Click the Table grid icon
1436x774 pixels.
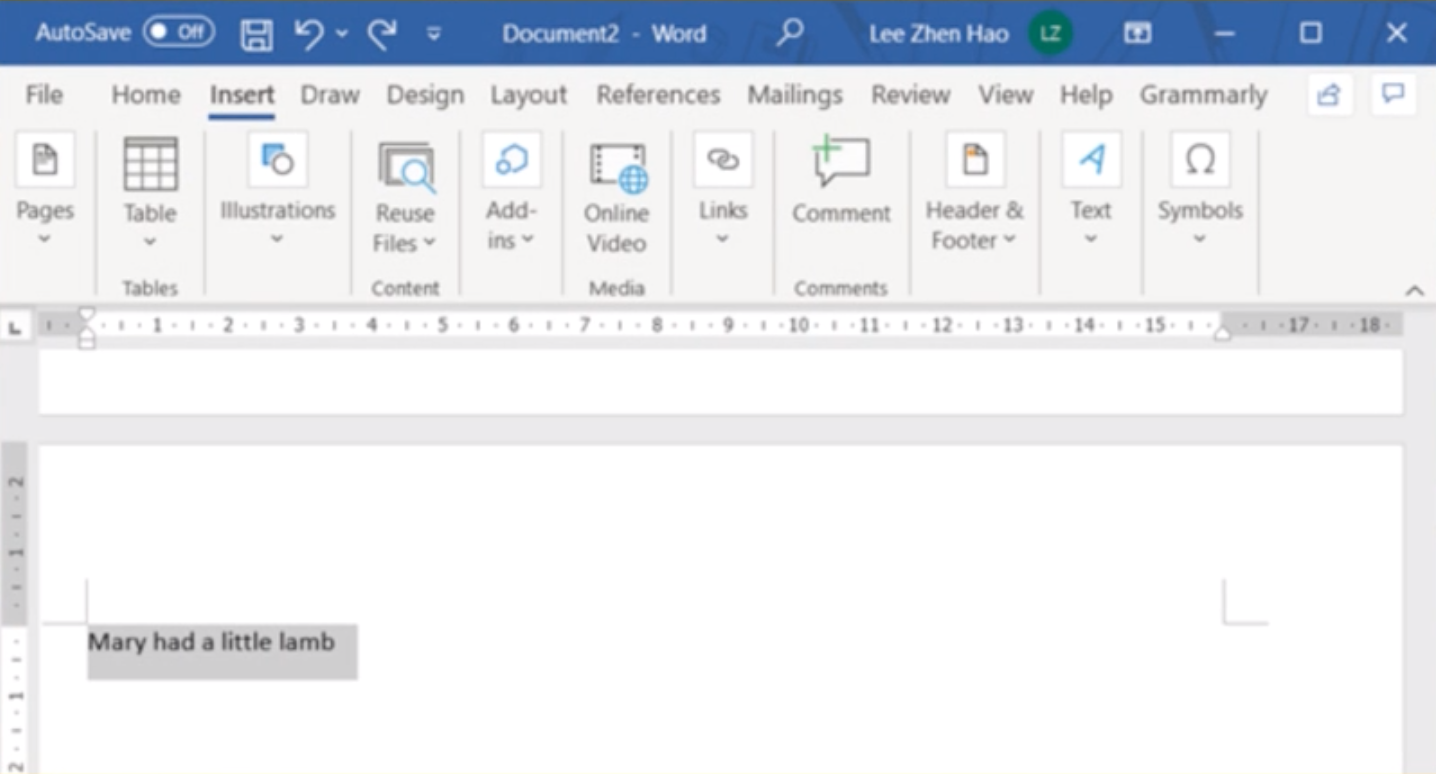click(150, 164)
